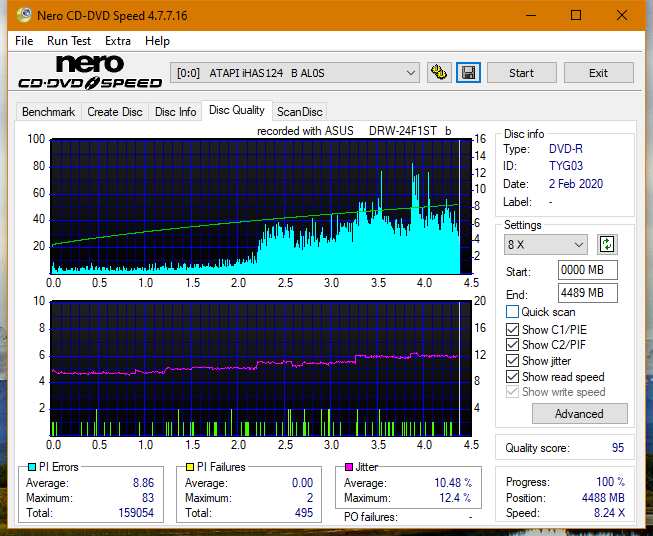Open the File menu
The width and height of the screenshot is (653, 536).
[x=24, y=41]
